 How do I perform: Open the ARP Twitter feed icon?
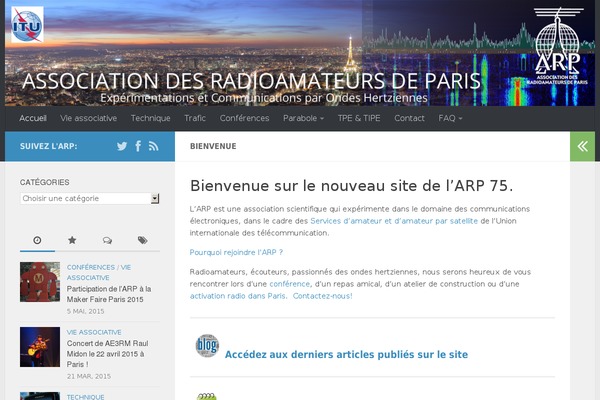point(122,146)
